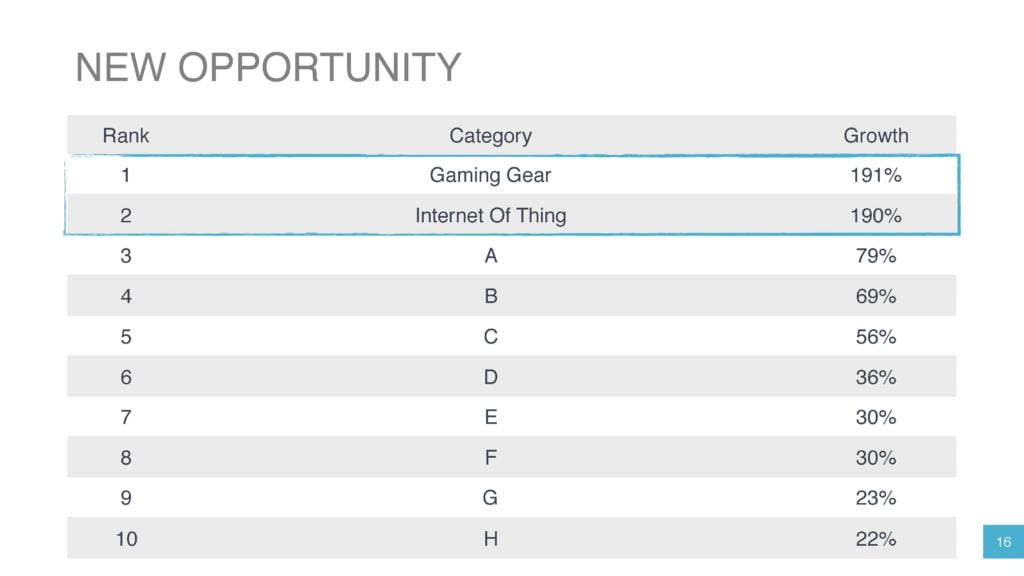This screenshot has height=576, width=1024.
Task: Click the Gaming Gear category cell
Action: point(490,176)
